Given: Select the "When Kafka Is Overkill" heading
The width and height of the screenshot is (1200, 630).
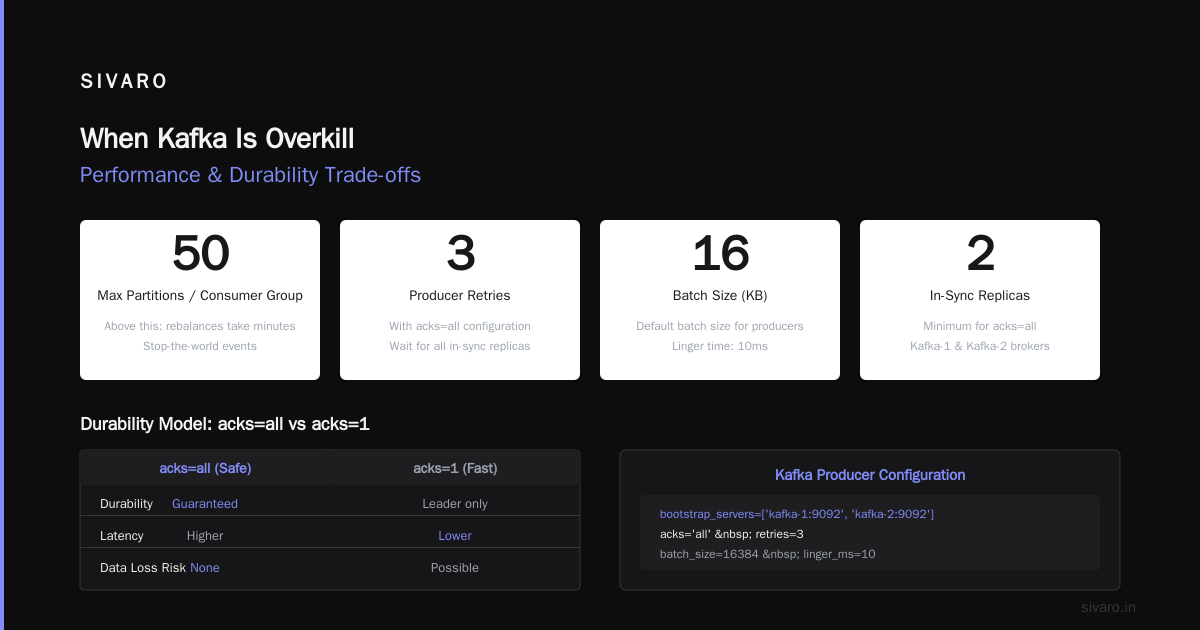Looking at the screenshot, I should [217, 138].
